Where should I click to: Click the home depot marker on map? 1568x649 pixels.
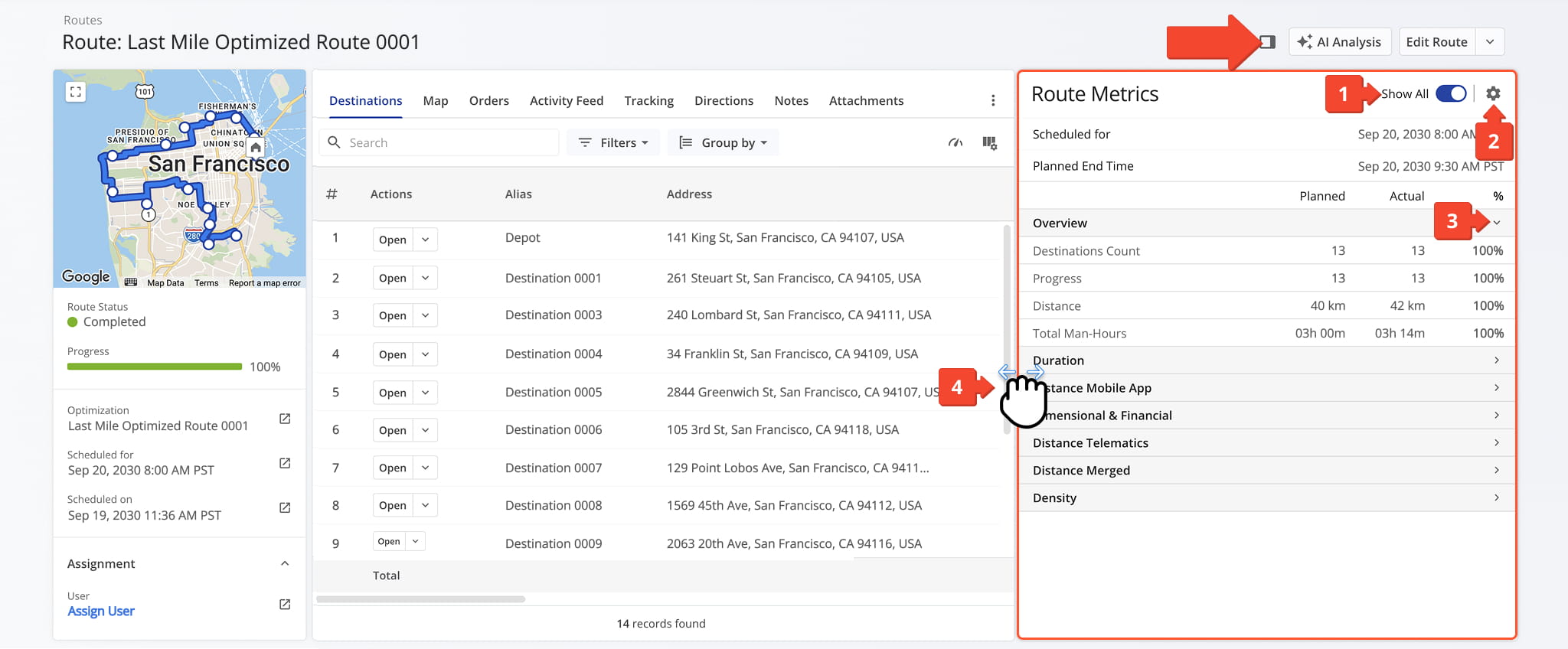tap(256, 146)
